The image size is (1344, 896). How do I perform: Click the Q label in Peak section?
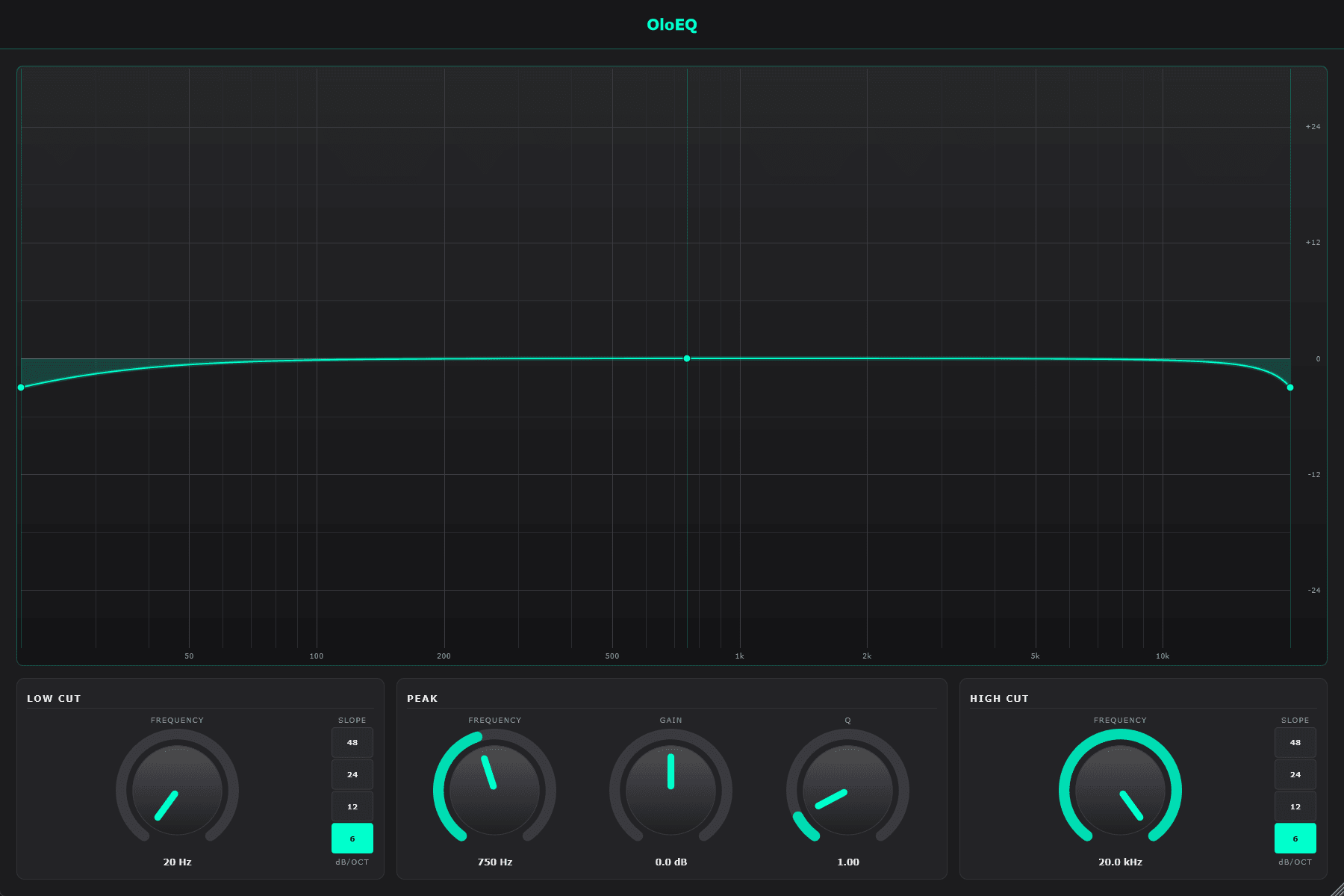coord(847,721)
